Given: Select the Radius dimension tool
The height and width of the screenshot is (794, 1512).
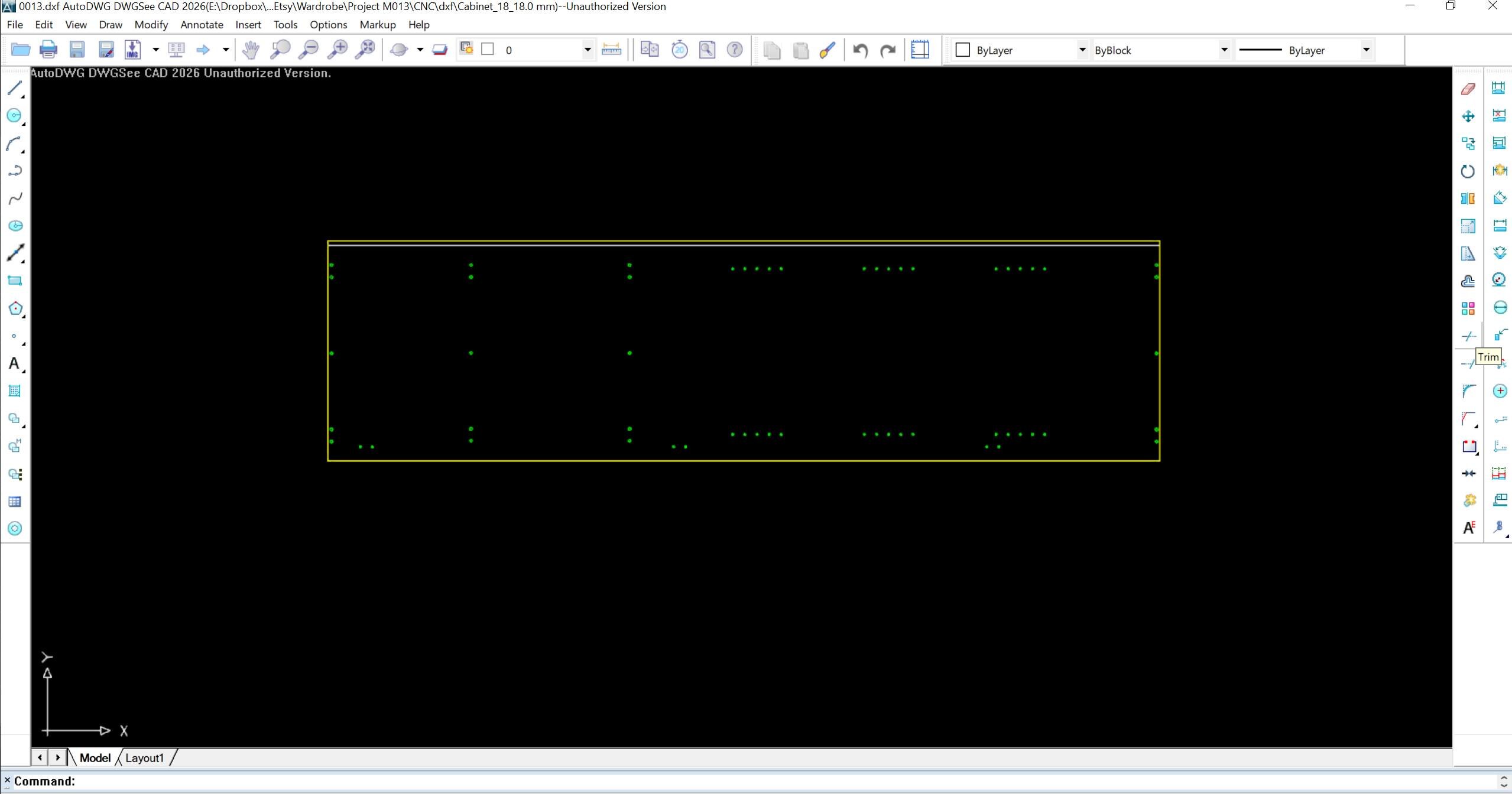Looking at the screenshot, I should coord(1499,280).
